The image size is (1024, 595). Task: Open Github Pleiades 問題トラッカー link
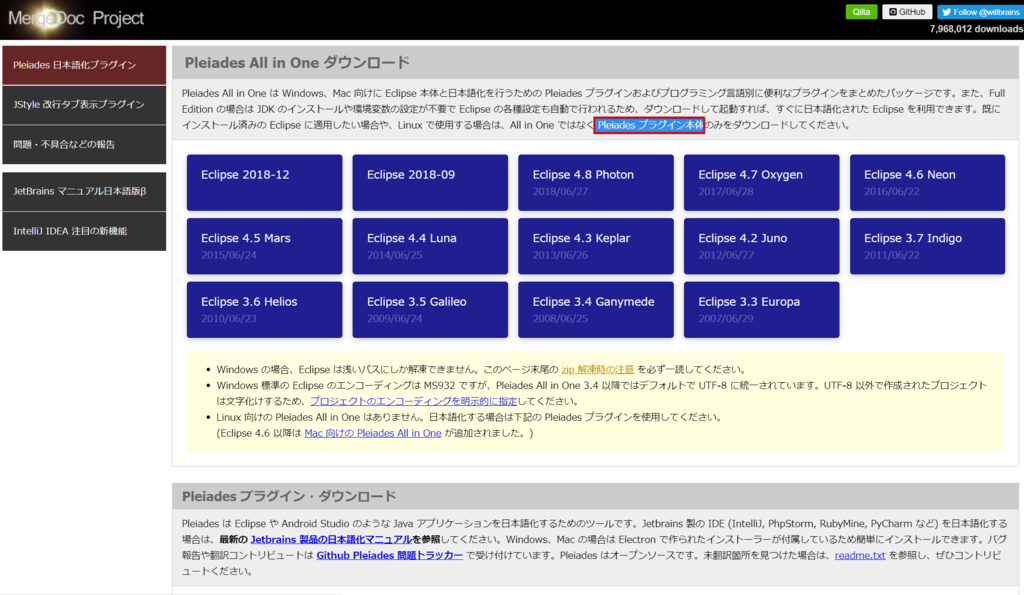390,555
